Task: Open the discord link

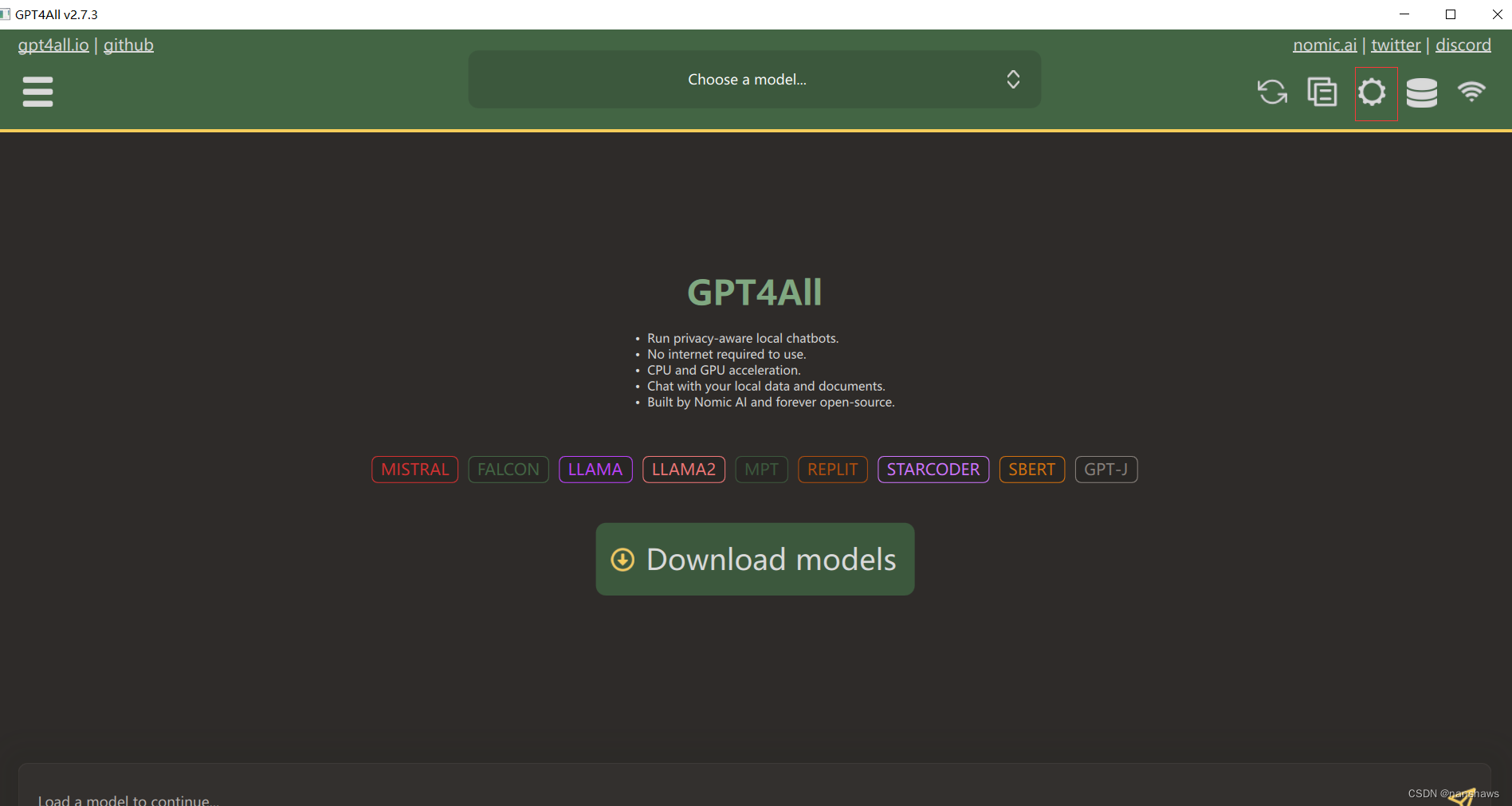Action: tap(1463, 45)
